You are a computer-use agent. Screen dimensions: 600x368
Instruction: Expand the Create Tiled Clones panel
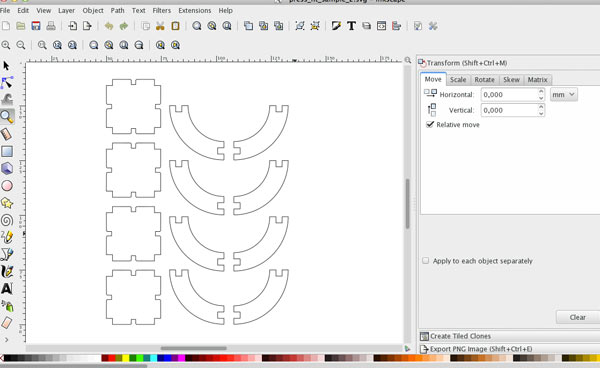tap(509, 336)
